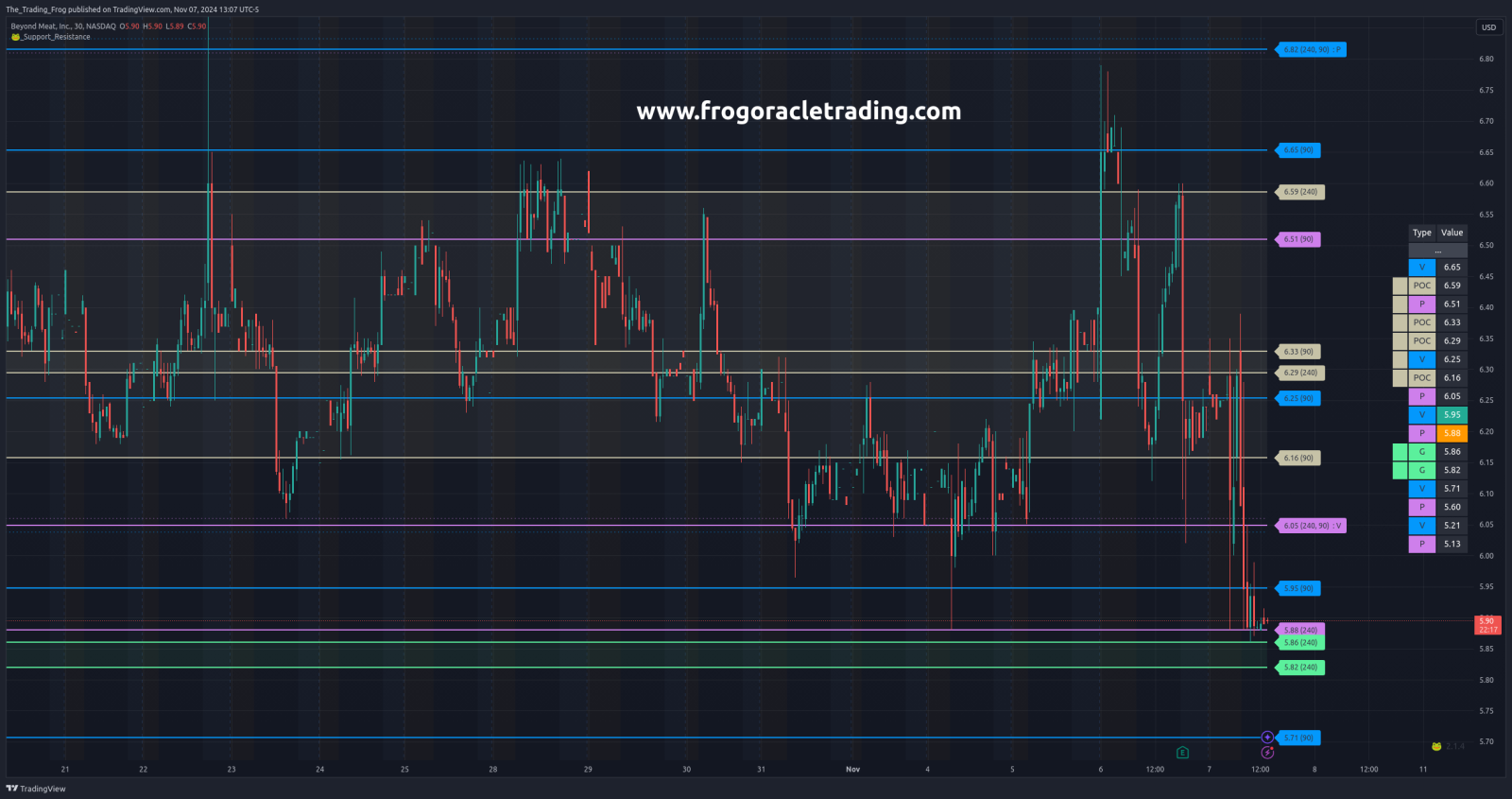Select the 6.29 (240) level label

coord(1300,373)
